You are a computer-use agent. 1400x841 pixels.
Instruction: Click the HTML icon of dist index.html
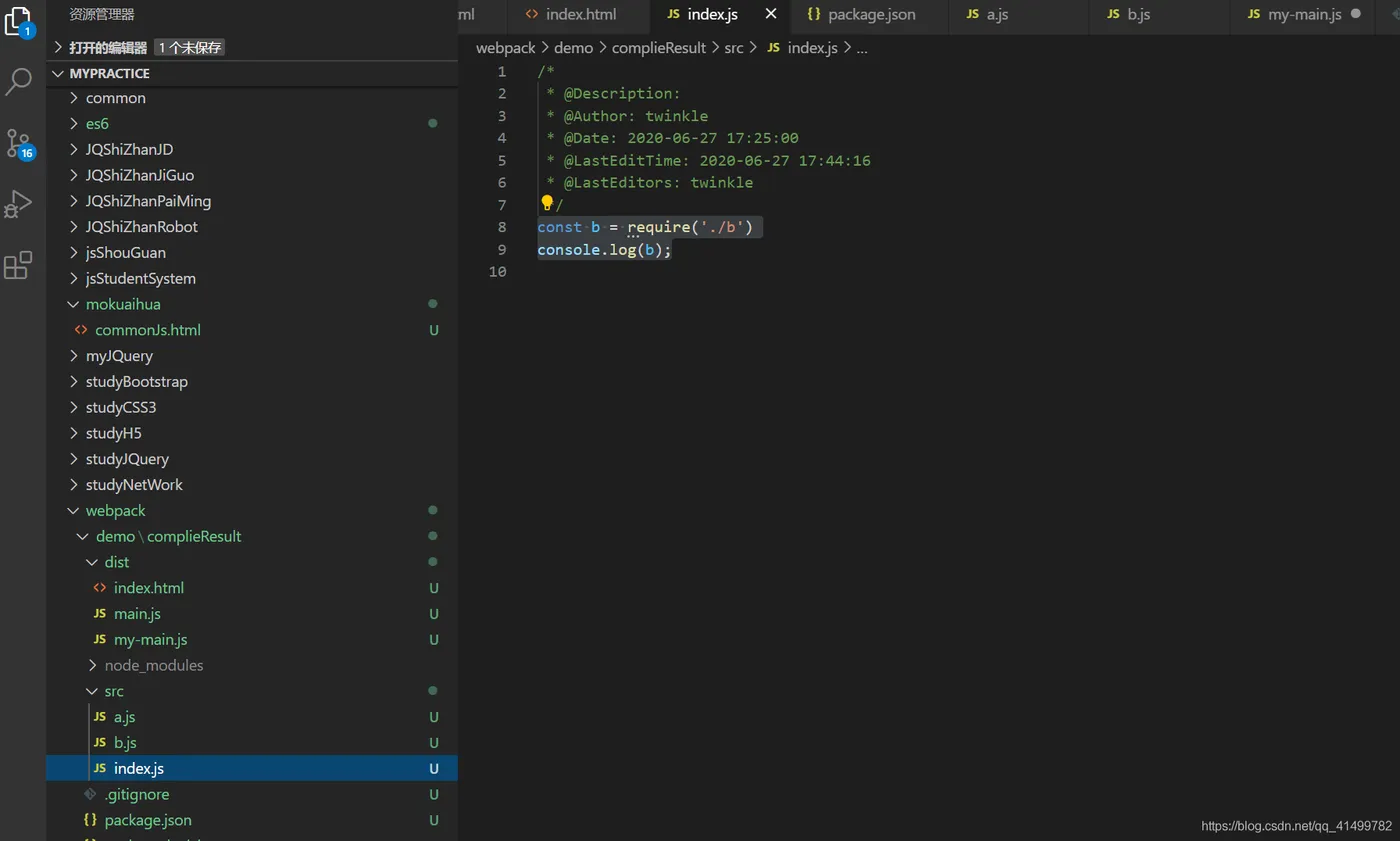point(99,588)
